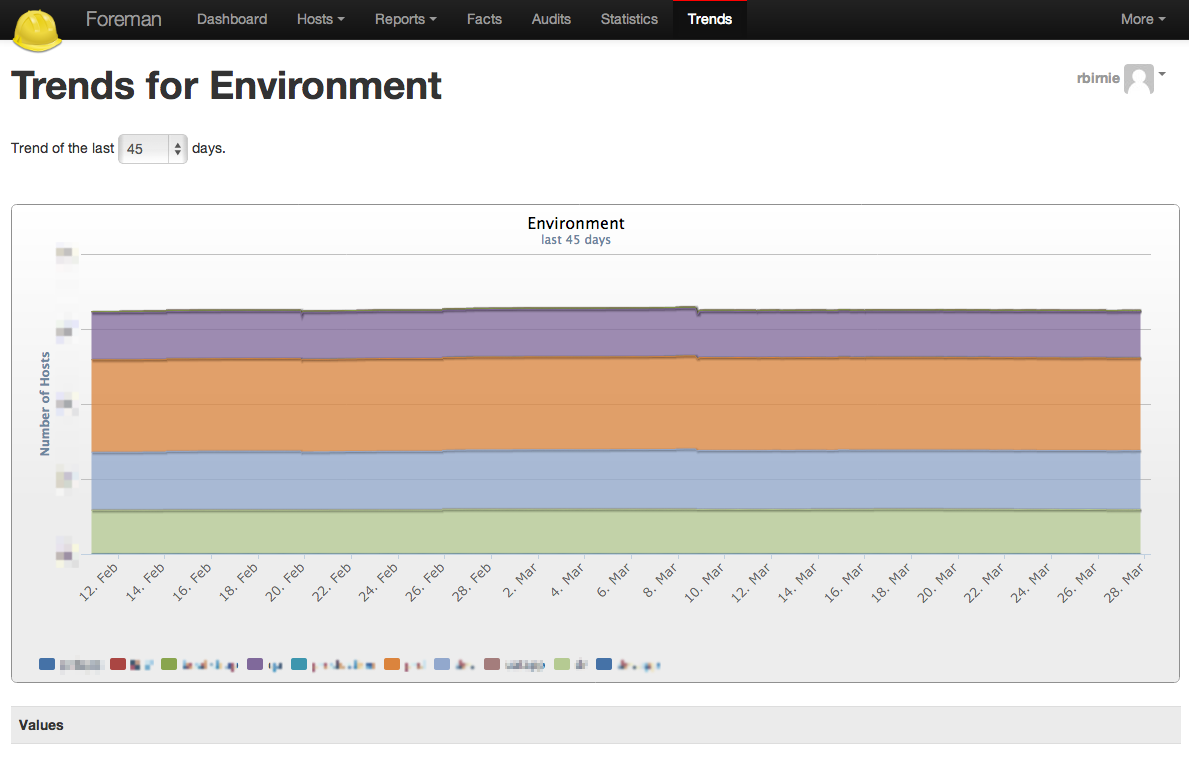Click the '12. Feb' date axis label
Image resolution: width=1189 pixels, height=757 pixels.
[99, 582]
